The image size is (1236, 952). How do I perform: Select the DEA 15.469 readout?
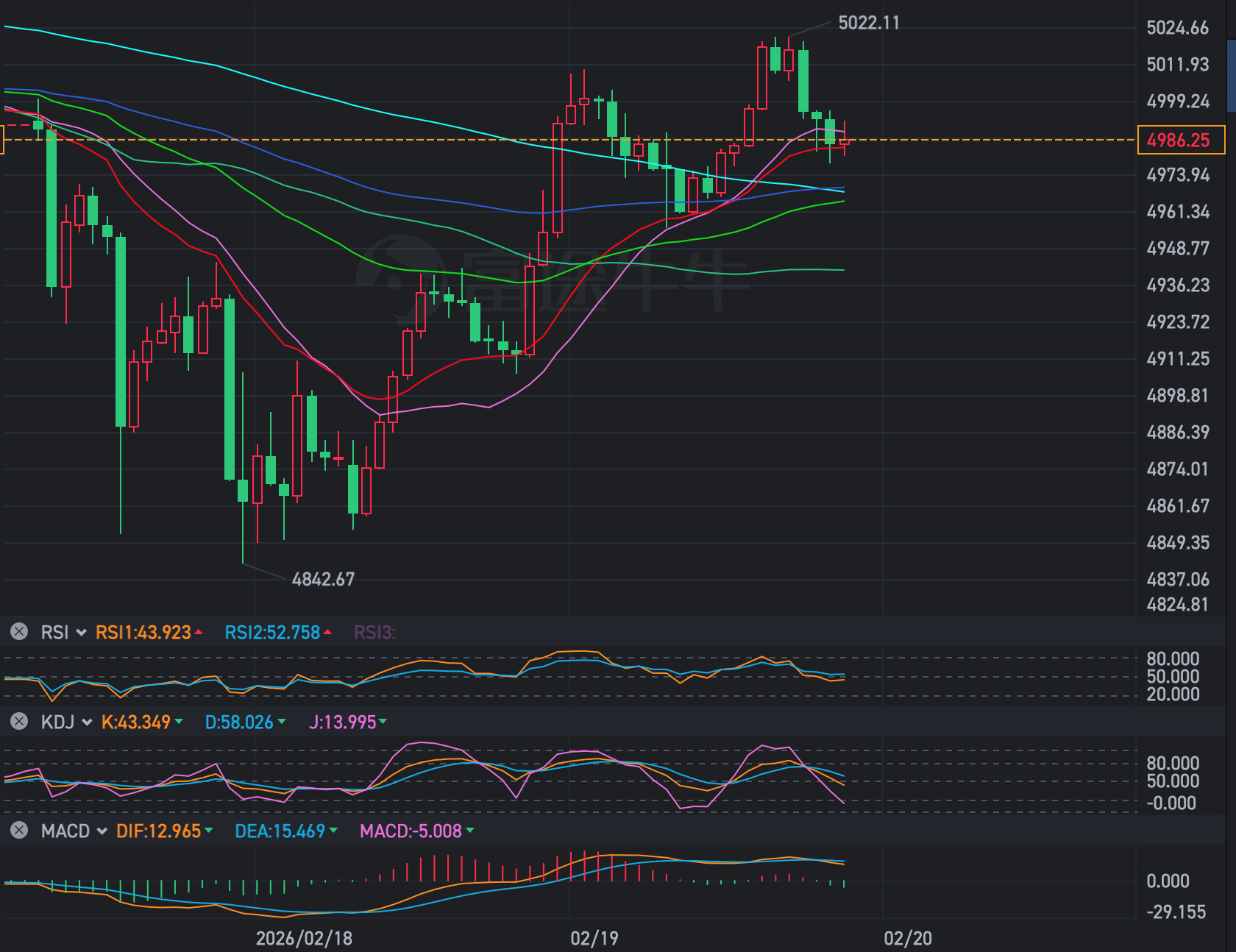tap(280, 831)
